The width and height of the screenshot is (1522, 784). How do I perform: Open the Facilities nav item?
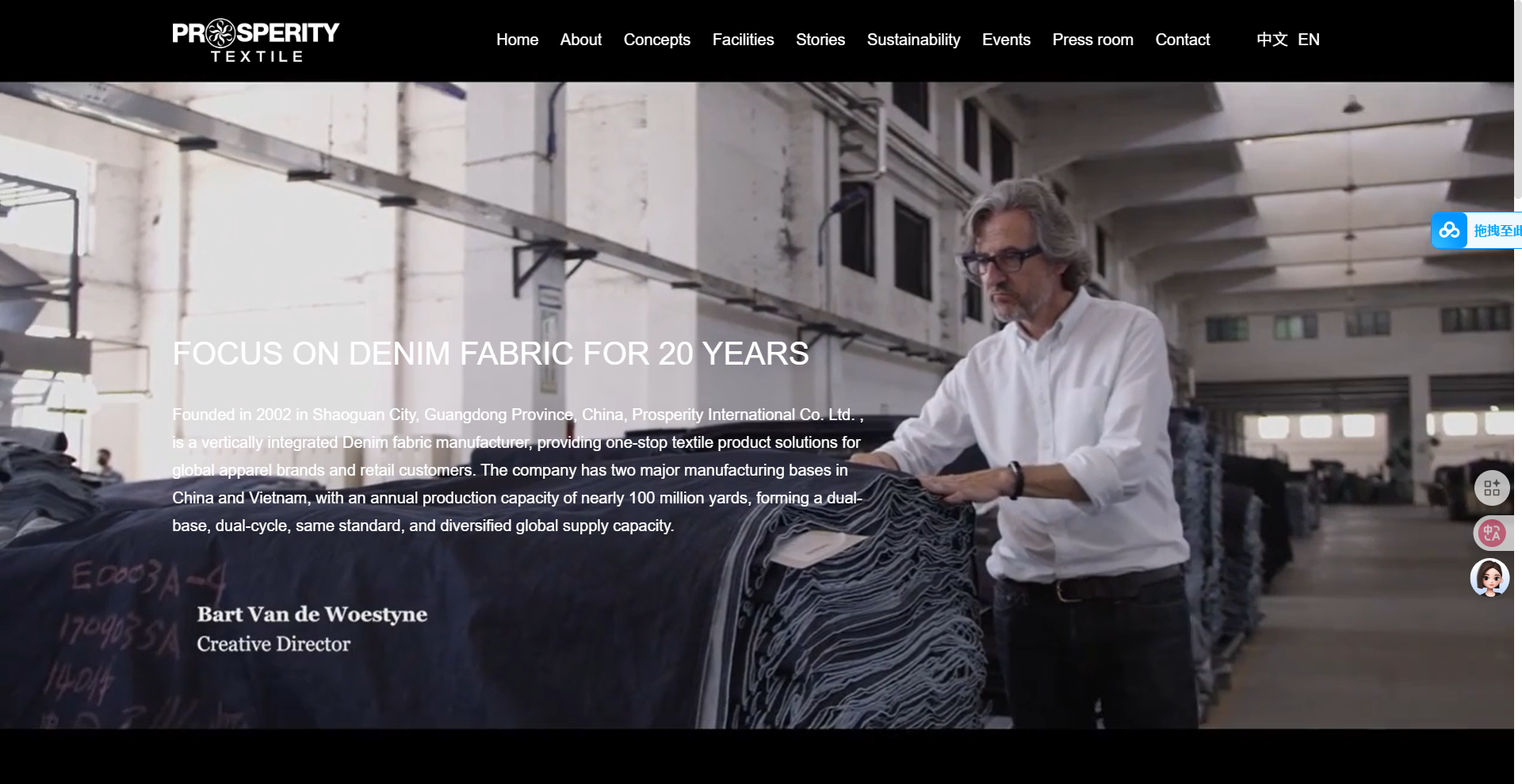tap(743, 40)
